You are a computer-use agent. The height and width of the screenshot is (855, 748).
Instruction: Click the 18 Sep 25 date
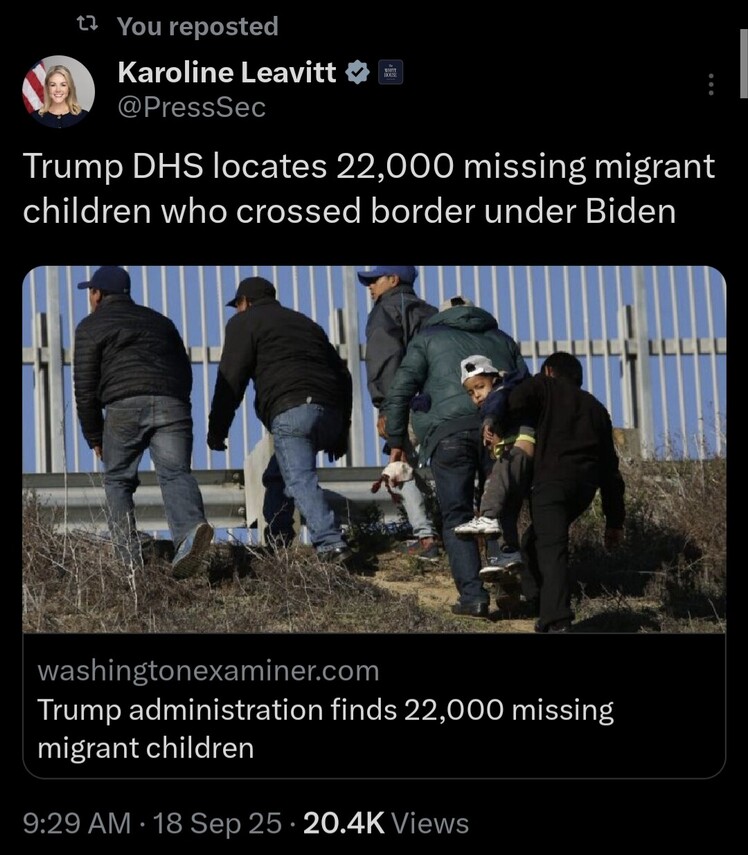pyautogui.click(x=218, y=823)
